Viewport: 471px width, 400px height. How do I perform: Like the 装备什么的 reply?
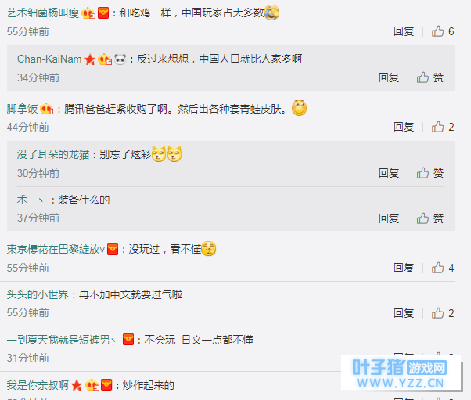tap(430, 218)
